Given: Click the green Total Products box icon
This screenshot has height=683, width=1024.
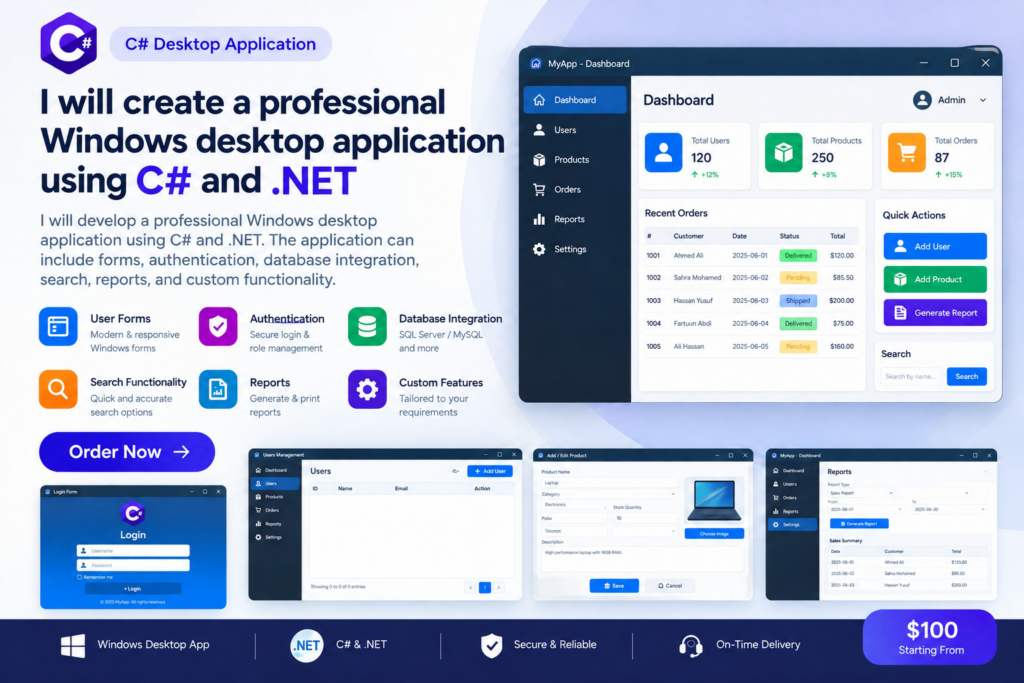Looking at the screenshot, I should click(x=784, y=153).
